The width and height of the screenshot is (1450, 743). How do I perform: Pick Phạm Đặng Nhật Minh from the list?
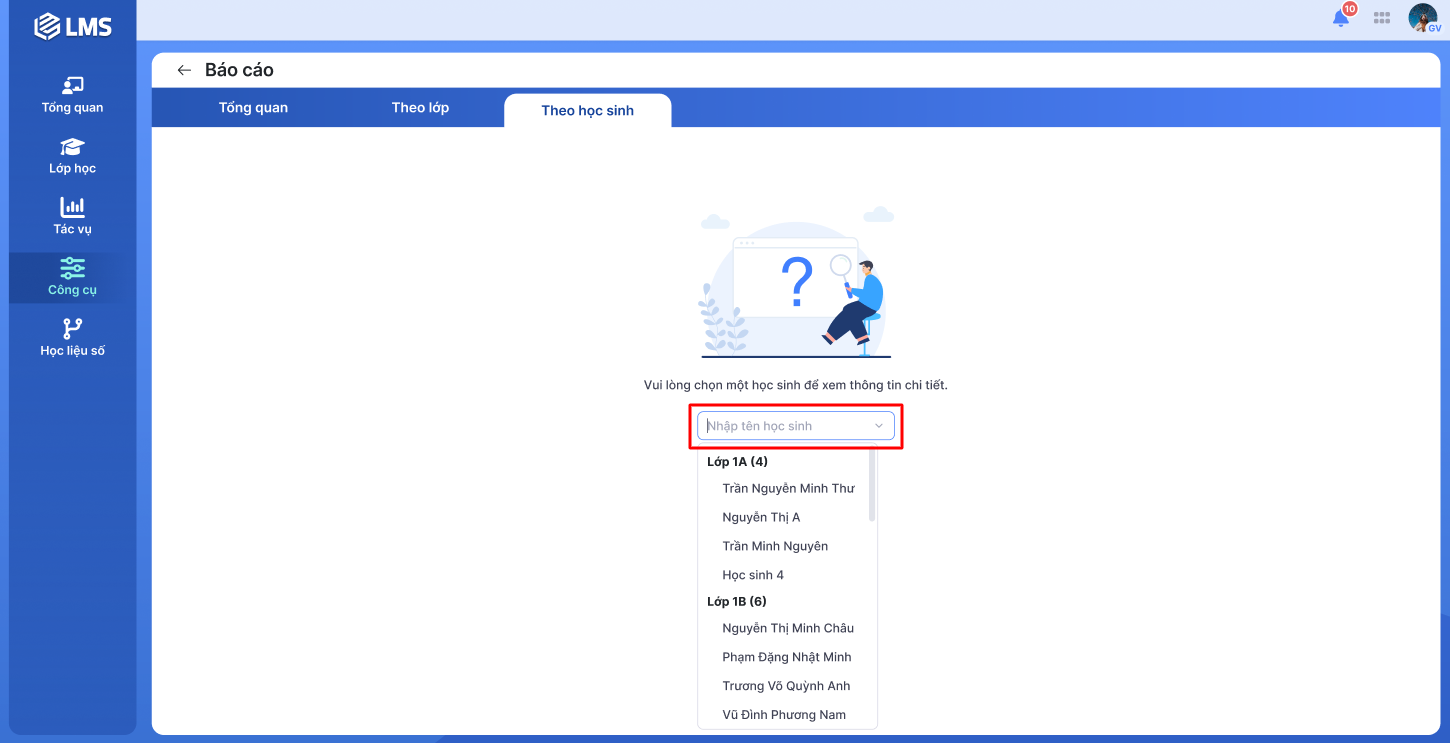tap(786, 657)
